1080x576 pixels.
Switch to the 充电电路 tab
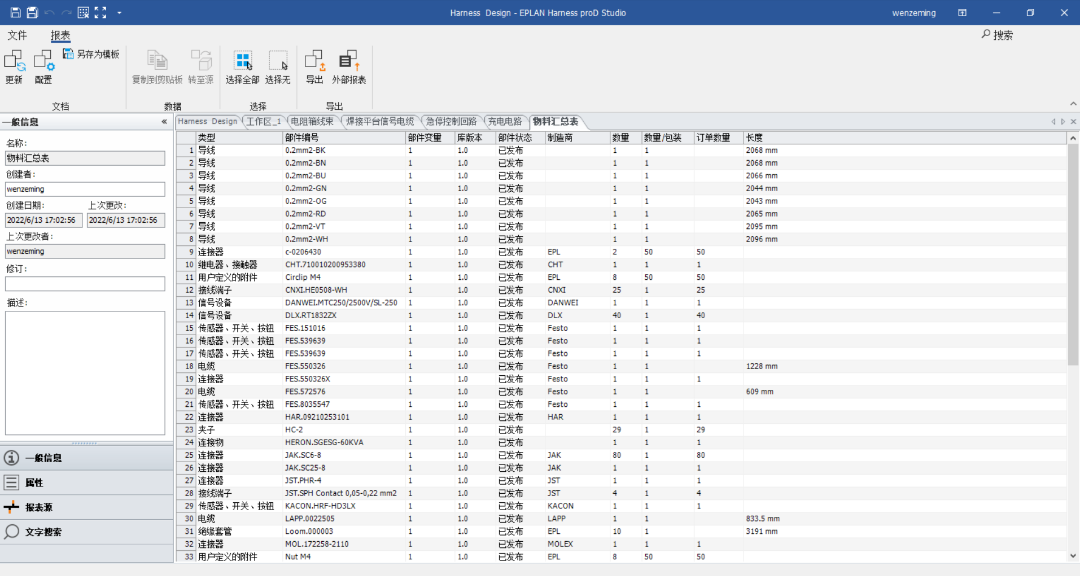pyautogui.click(x=505, y=121)
